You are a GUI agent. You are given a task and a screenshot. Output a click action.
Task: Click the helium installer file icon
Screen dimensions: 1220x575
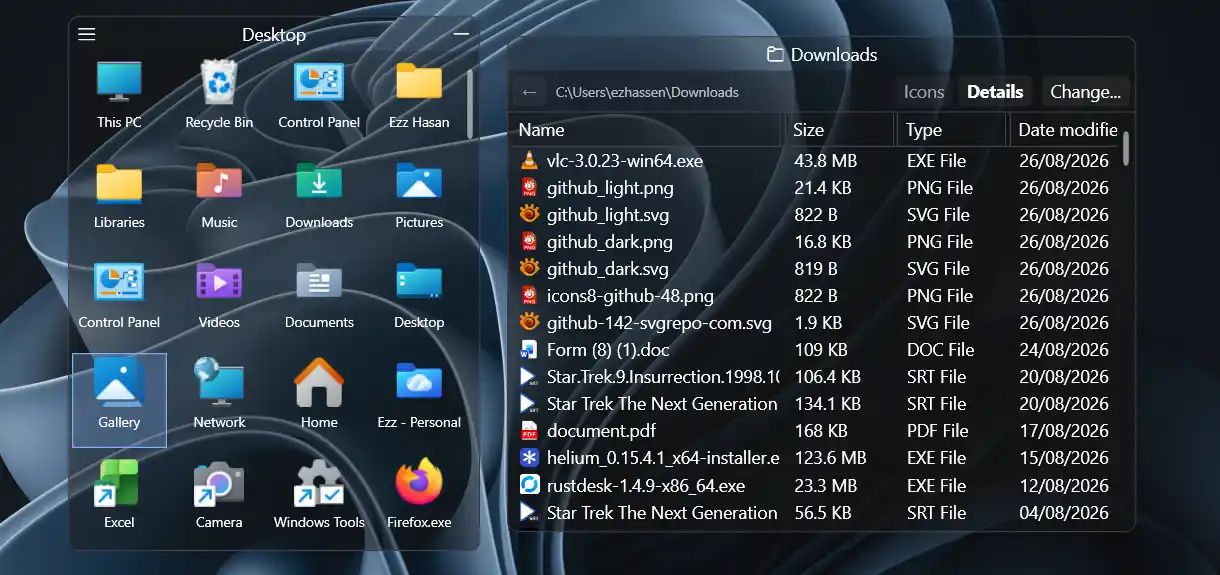[529, 458]
